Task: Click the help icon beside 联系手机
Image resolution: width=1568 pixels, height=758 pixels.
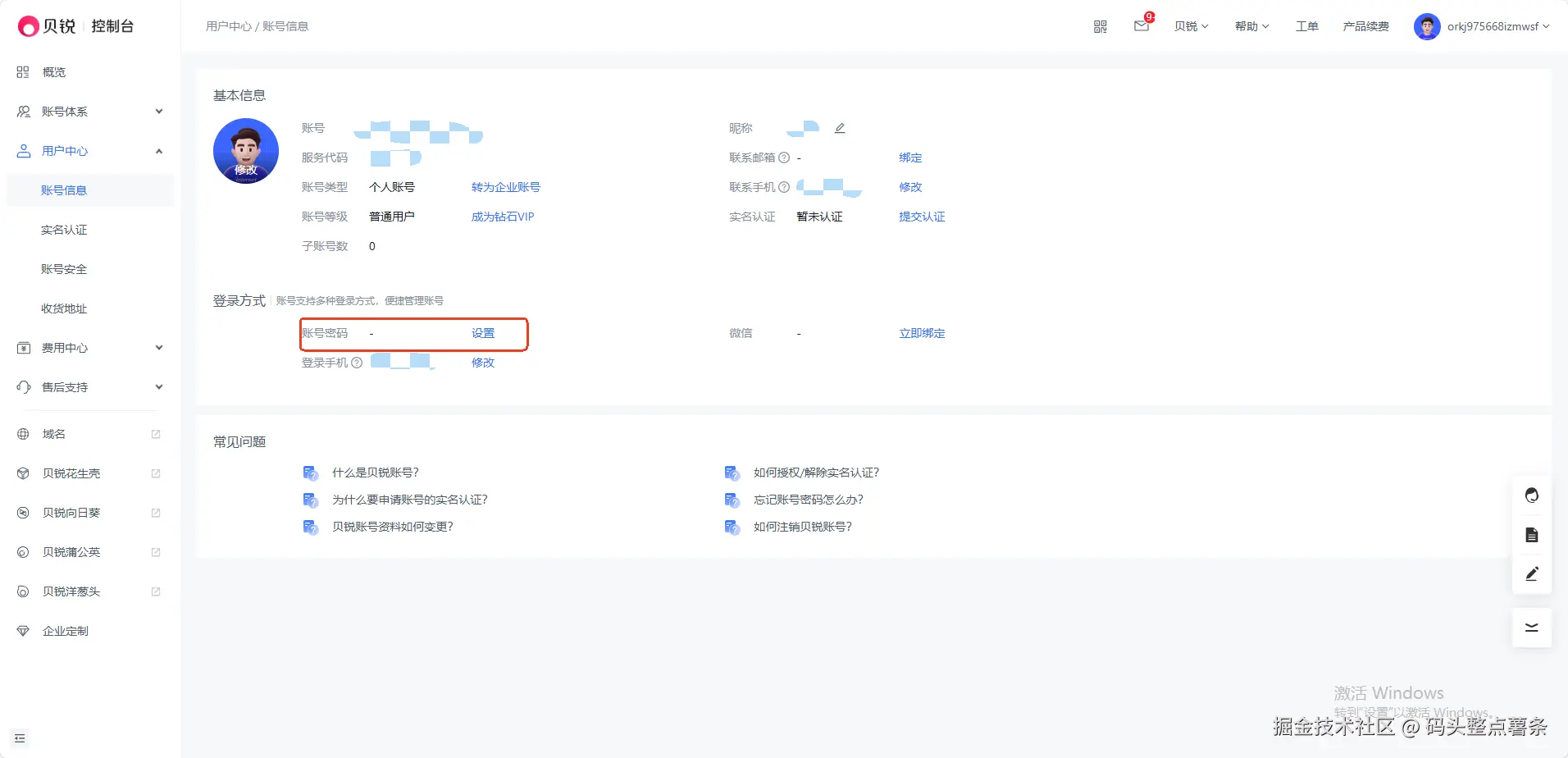Action: coord(784,187)
